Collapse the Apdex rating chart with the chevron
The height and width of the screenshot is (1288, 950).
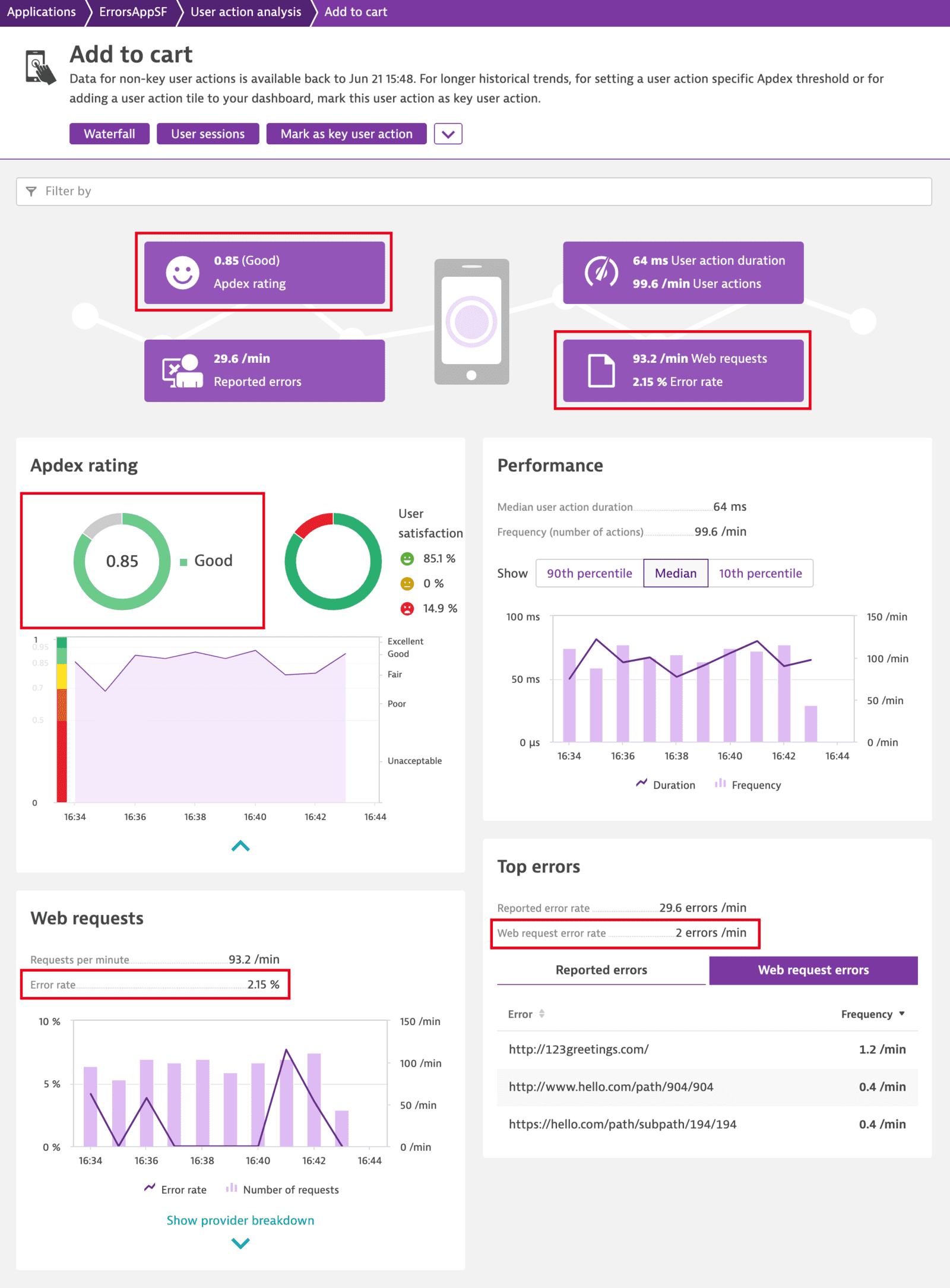[x=240, y=846]
